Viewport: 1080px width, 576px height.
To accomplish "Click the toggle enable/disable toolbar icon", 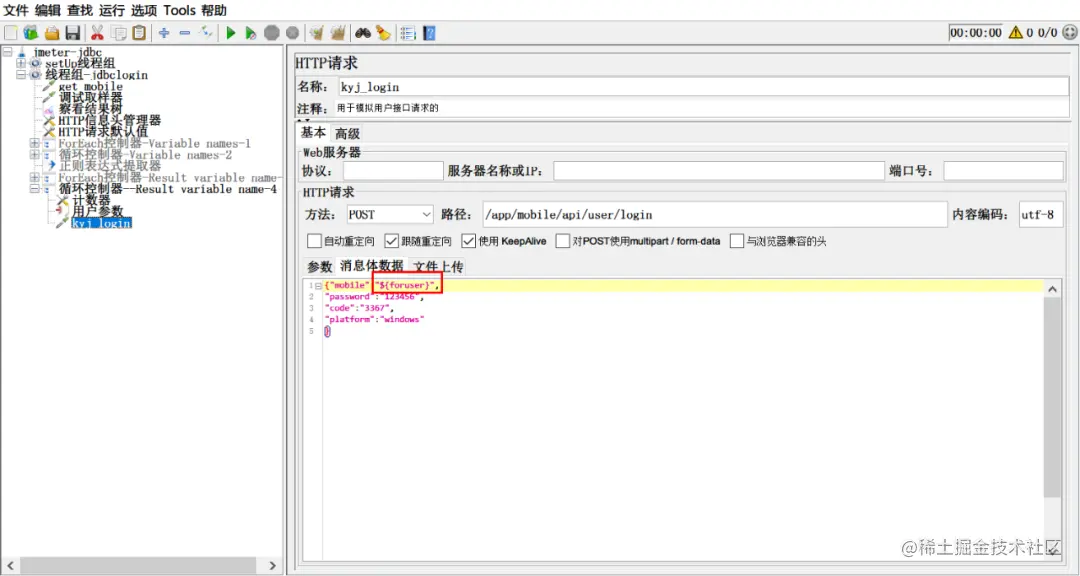I will coord(205,32).
